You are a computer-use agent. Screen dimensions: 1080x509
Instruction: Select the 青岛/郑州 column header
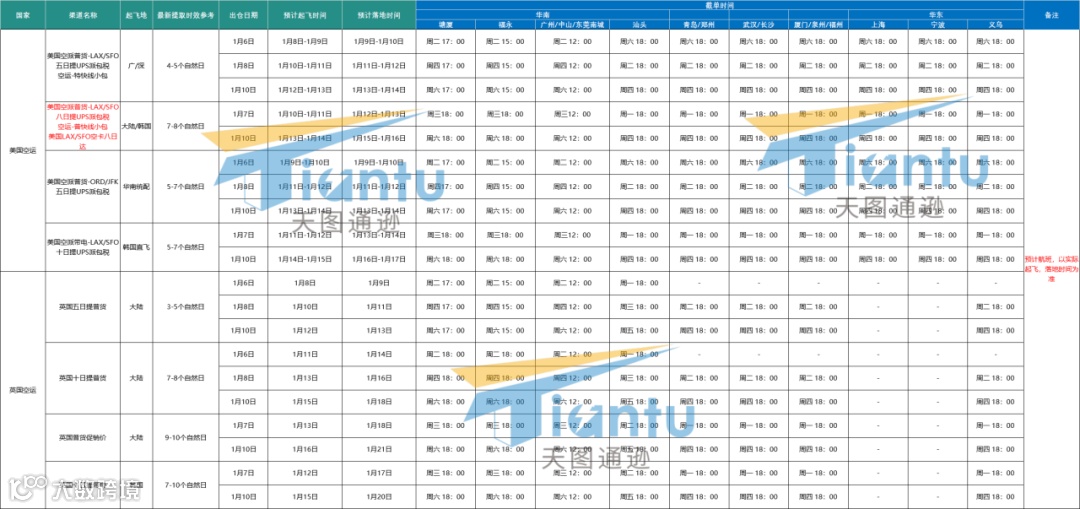click(x=700, y=24)
